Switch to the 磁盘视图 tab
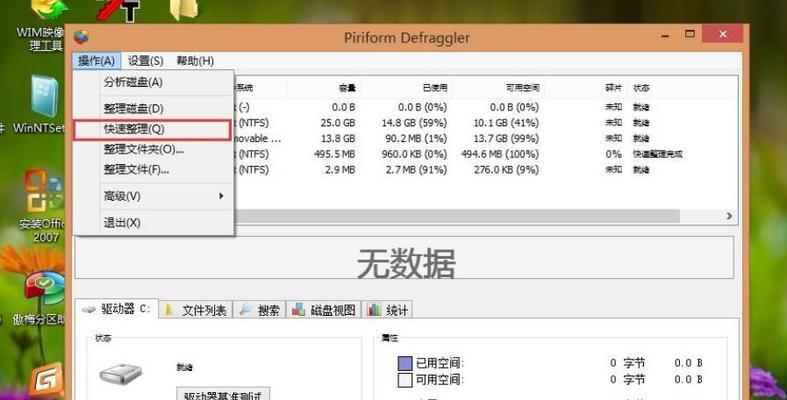Screen dimensions: 787x400 (x=324, y=310)
